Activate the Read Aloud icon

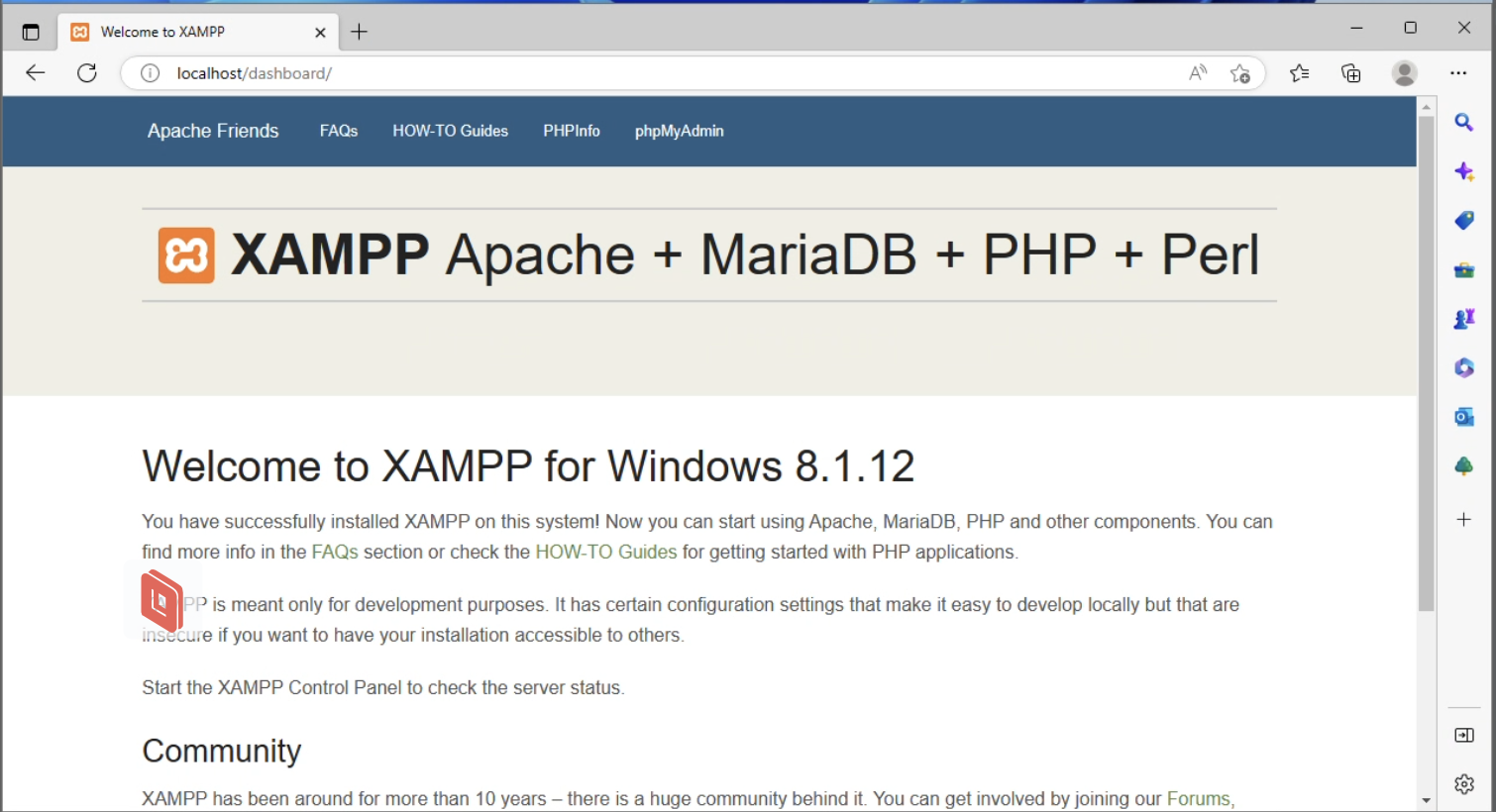coord(1198,72)
